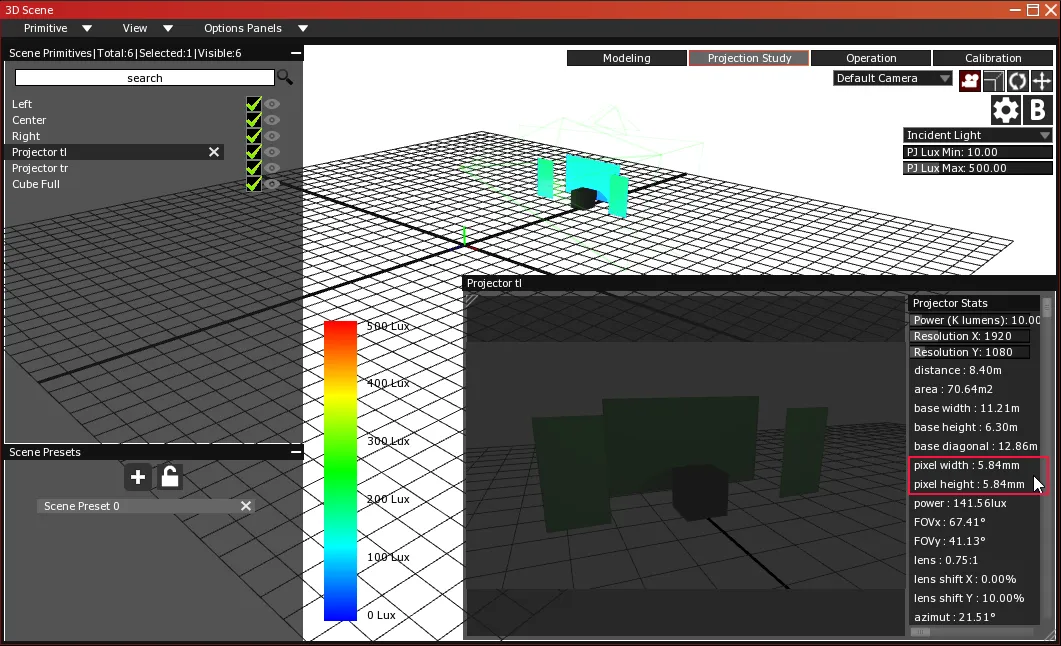Hide the Center primitive via eye icon
The width and height of the screenshot is (1061, 646).
[x=272, y=120]
